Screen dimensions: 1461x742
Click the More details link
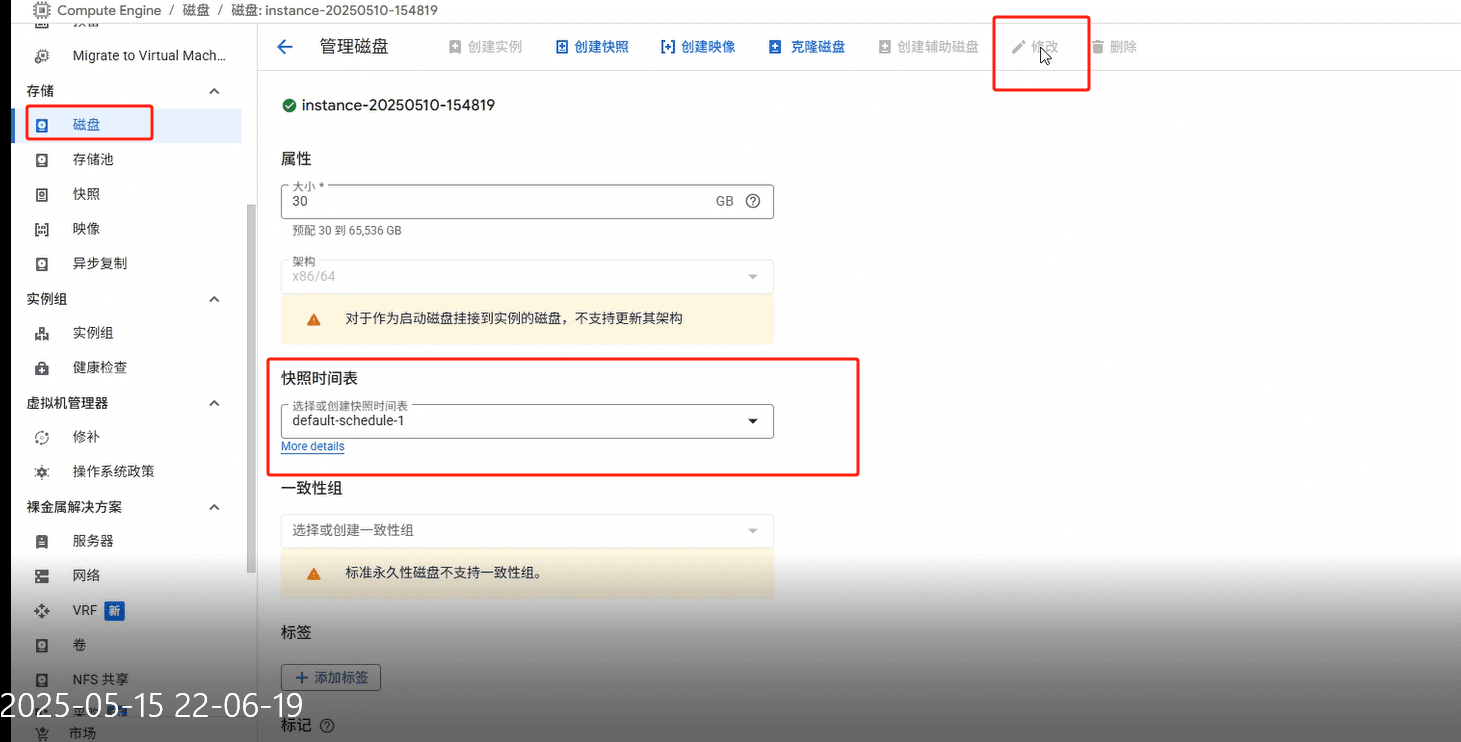click(x=312, y=447)
